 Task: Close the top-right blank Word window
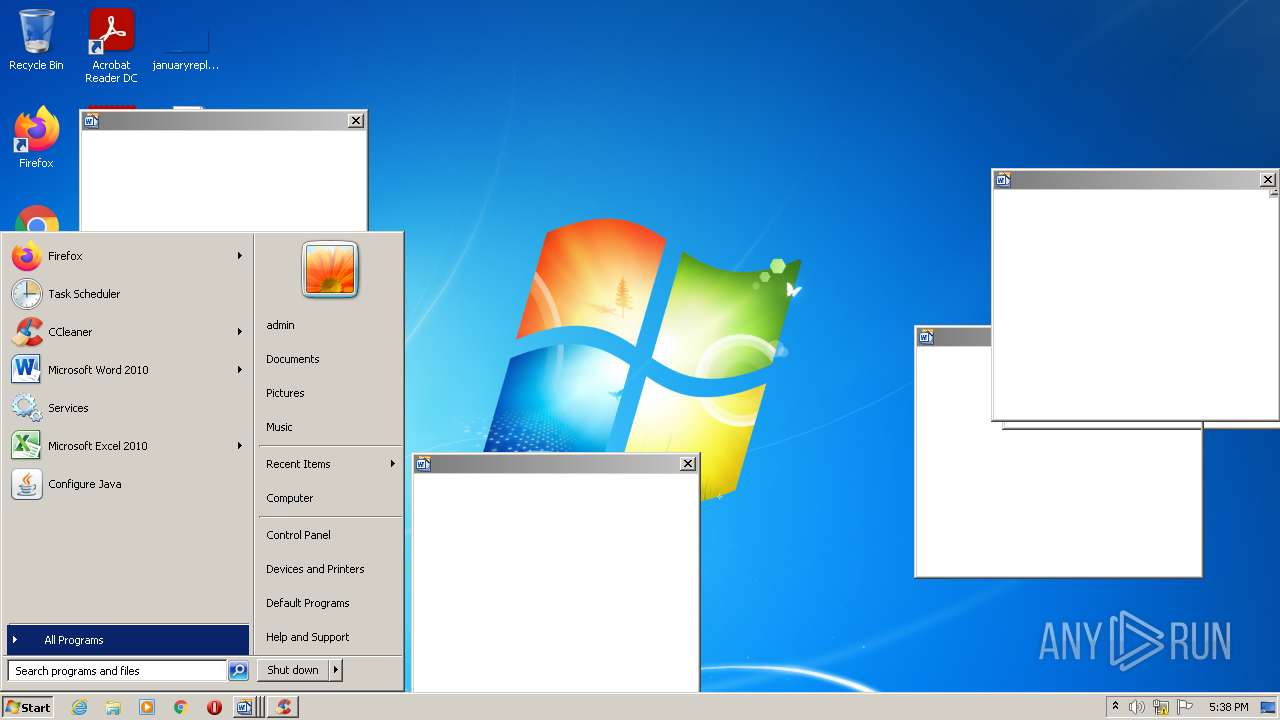click(1267, 180)
